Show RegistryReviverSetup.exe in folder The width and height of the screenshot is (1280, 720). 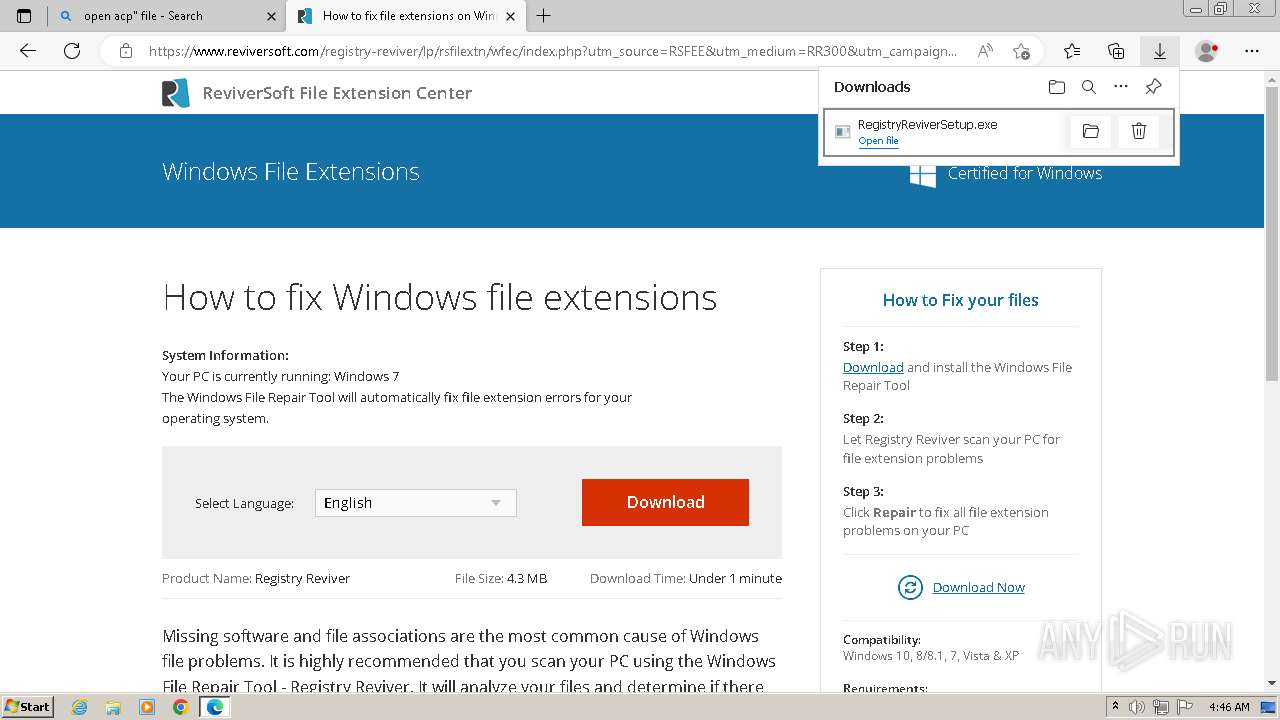[x=1091, y=131]
